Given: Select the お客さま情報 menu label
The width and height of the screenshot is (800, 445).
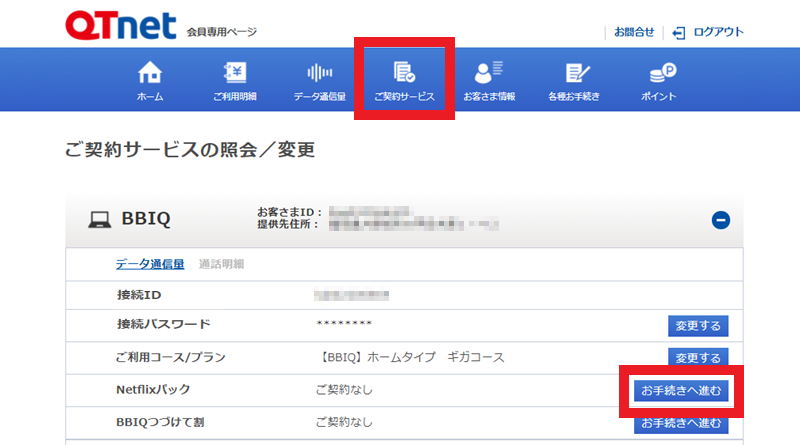Looking at the screenshot, I should tap(489, 96).
